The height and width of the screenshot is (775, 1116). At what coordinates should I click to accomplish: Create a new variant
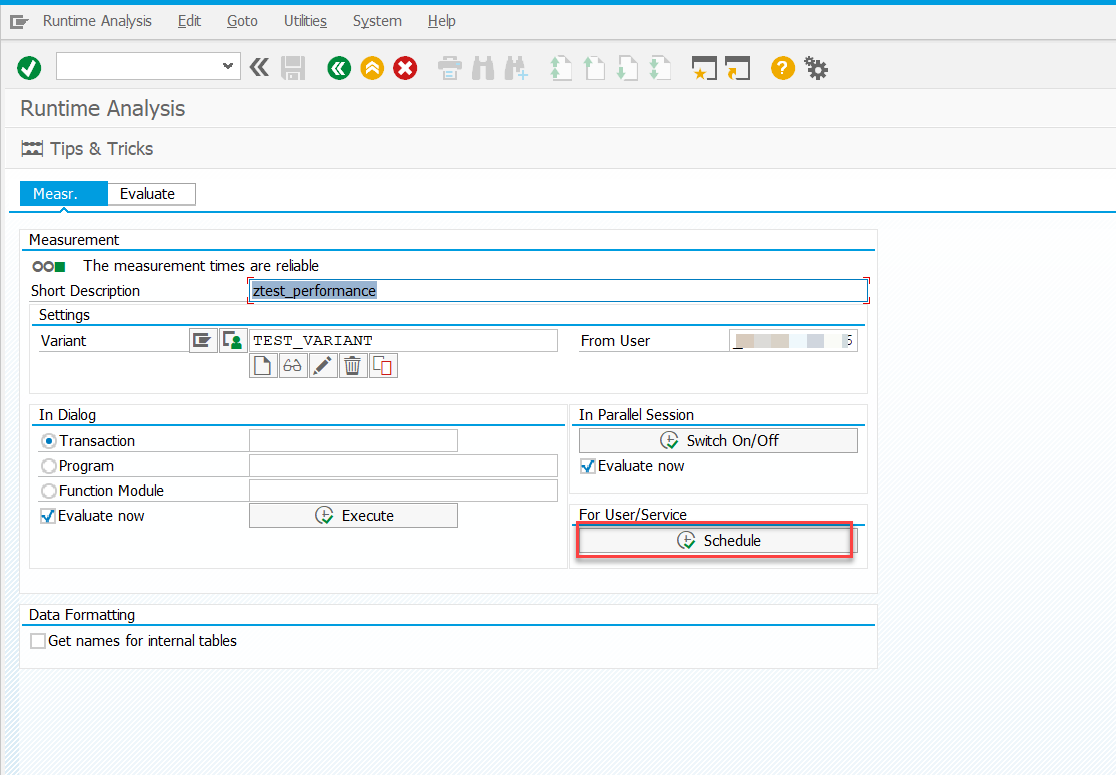[x=262, y=365]
